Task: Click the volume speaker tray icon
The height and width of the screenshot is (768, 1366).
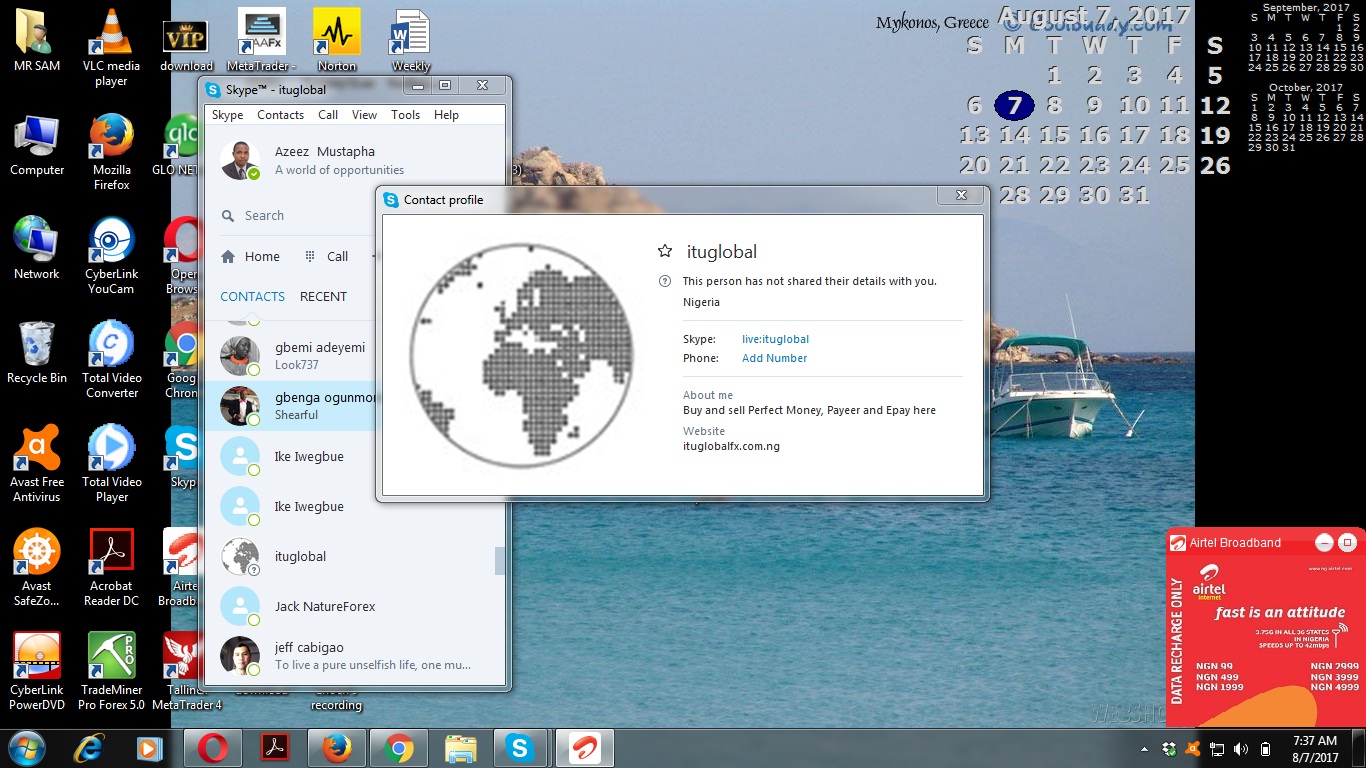Action: [1241, 749]
